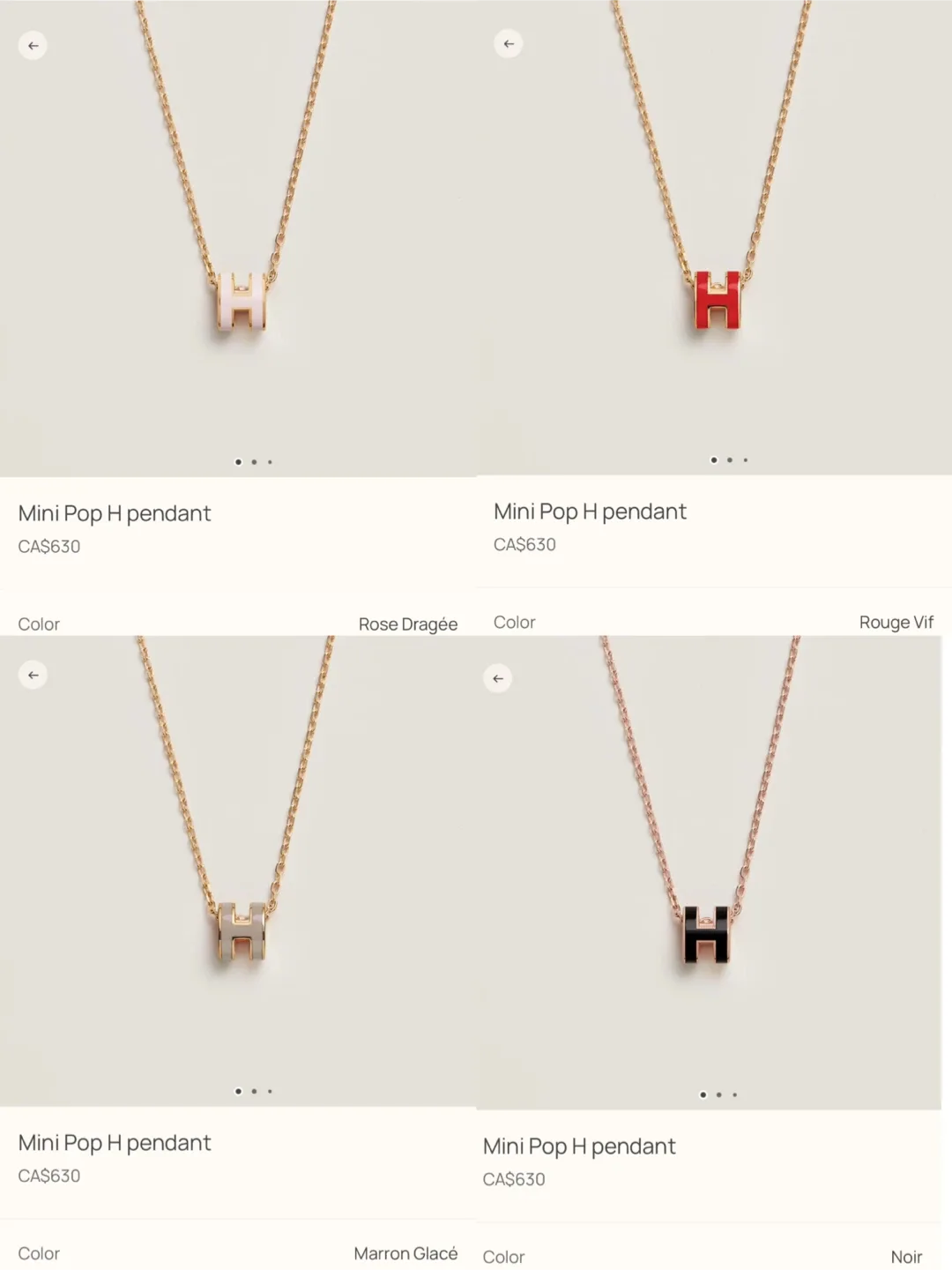Open Marron Glacé color selector
The image size is (952, 1270).
[238, 1253]
